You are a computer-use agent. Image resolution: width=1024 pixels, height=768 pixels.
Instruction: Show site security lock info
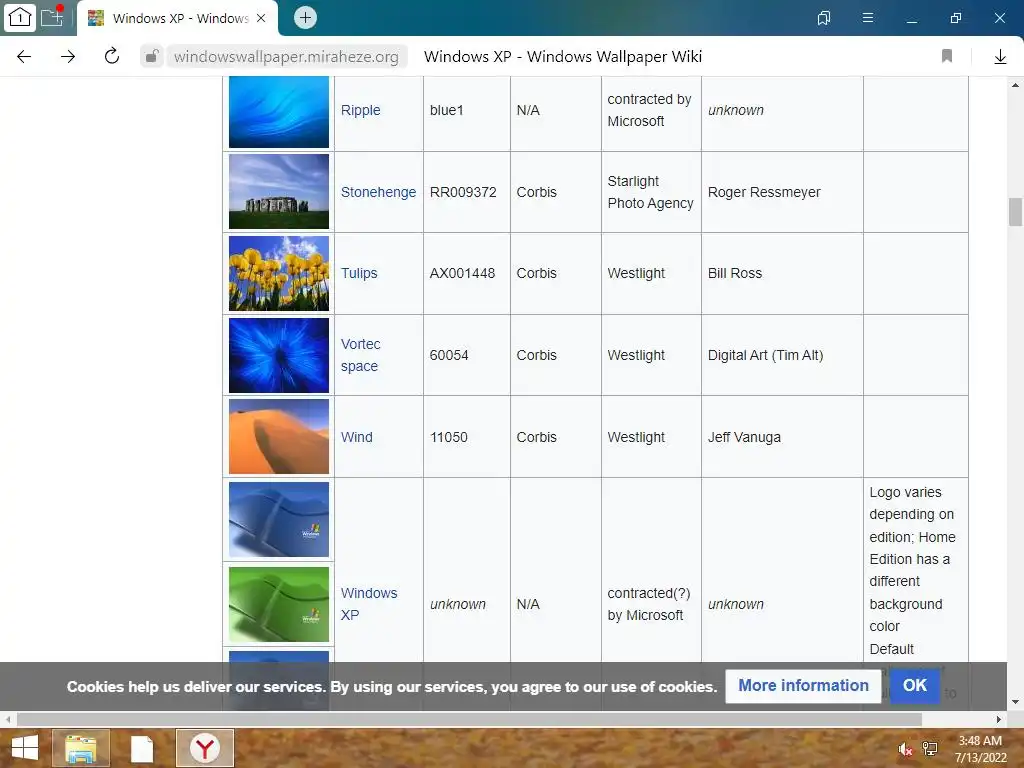(152, 56)
